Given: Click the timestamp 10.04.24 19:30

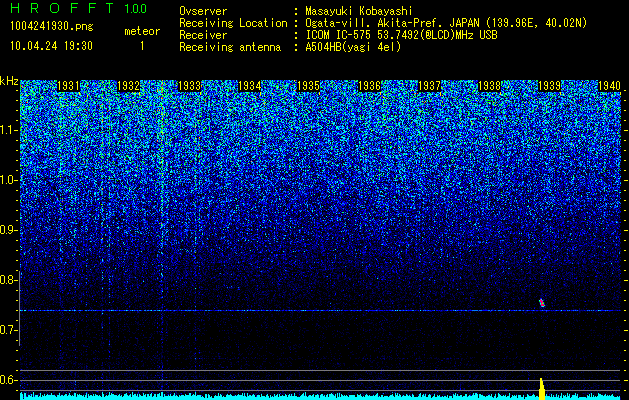Looking at the screenshot, I should 51,46.
